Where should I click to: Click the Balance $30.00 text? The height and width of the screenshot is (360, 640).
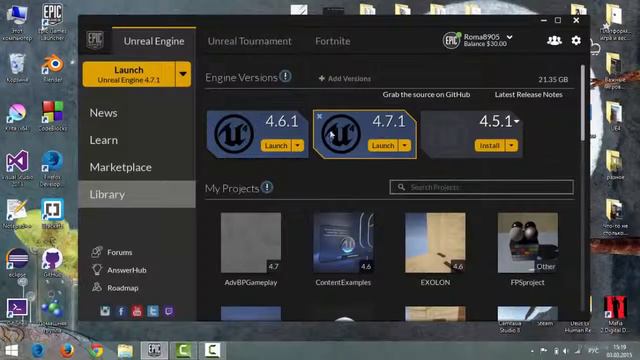click(x=485, y=44)
